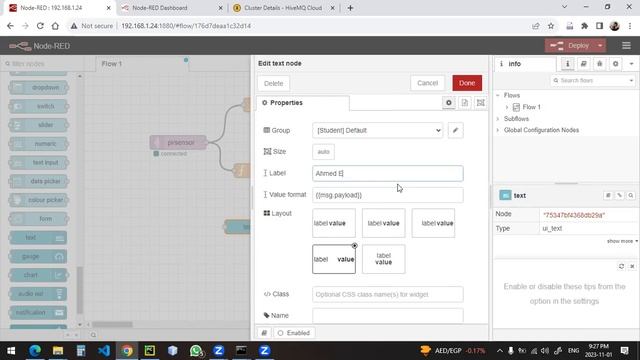The width and height of the screenshot is (640, 360).
Task: Expand the Flows tree section
Action: (498, 96)
